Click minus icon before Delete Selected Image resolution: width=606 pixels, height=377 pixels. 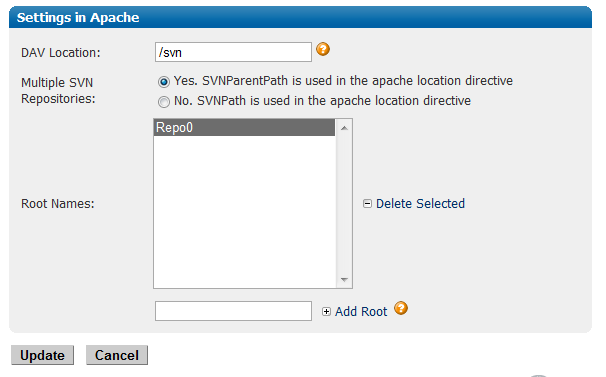tap(367, 204)
